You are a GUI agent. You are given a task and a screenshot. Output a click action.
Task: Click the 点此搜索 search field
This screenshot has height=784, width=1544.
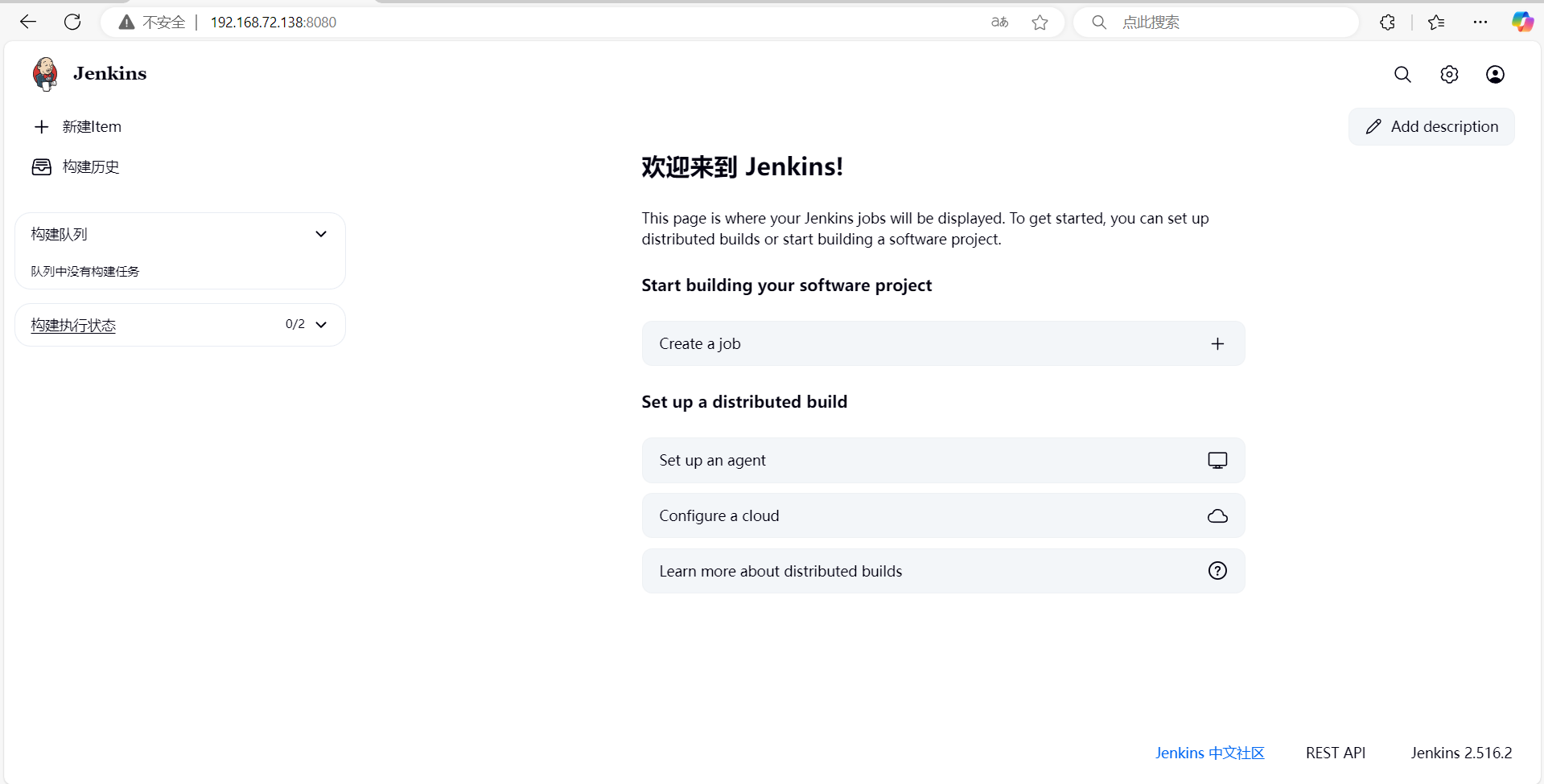point(1217,23)
